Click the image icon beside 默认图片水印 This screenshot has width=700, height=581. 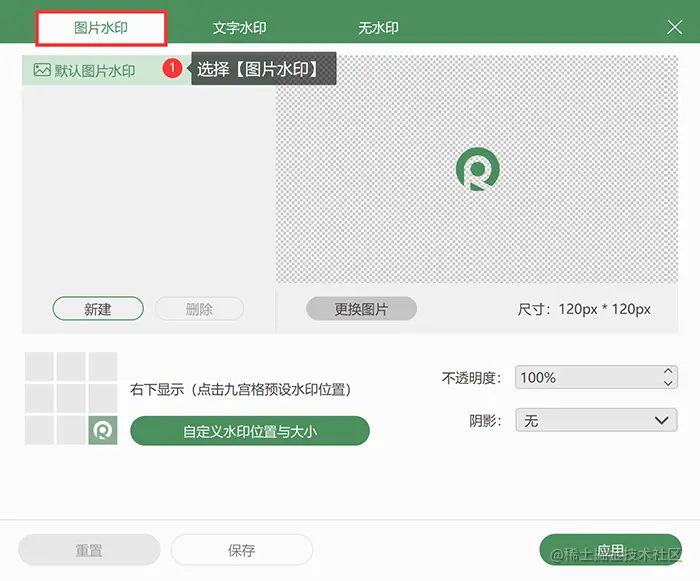42,70
